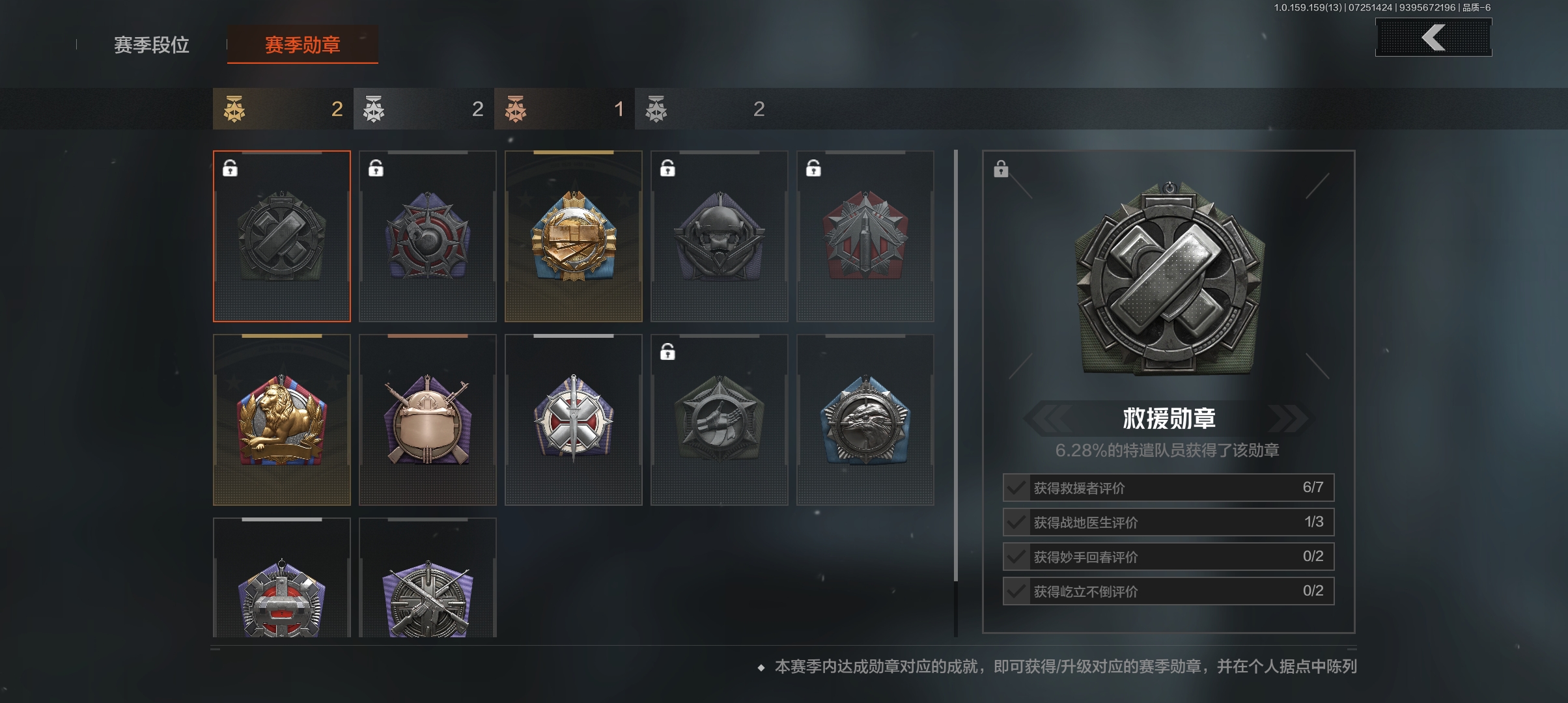Select the locked bomb medal with purple ribbon

[428, 236]
